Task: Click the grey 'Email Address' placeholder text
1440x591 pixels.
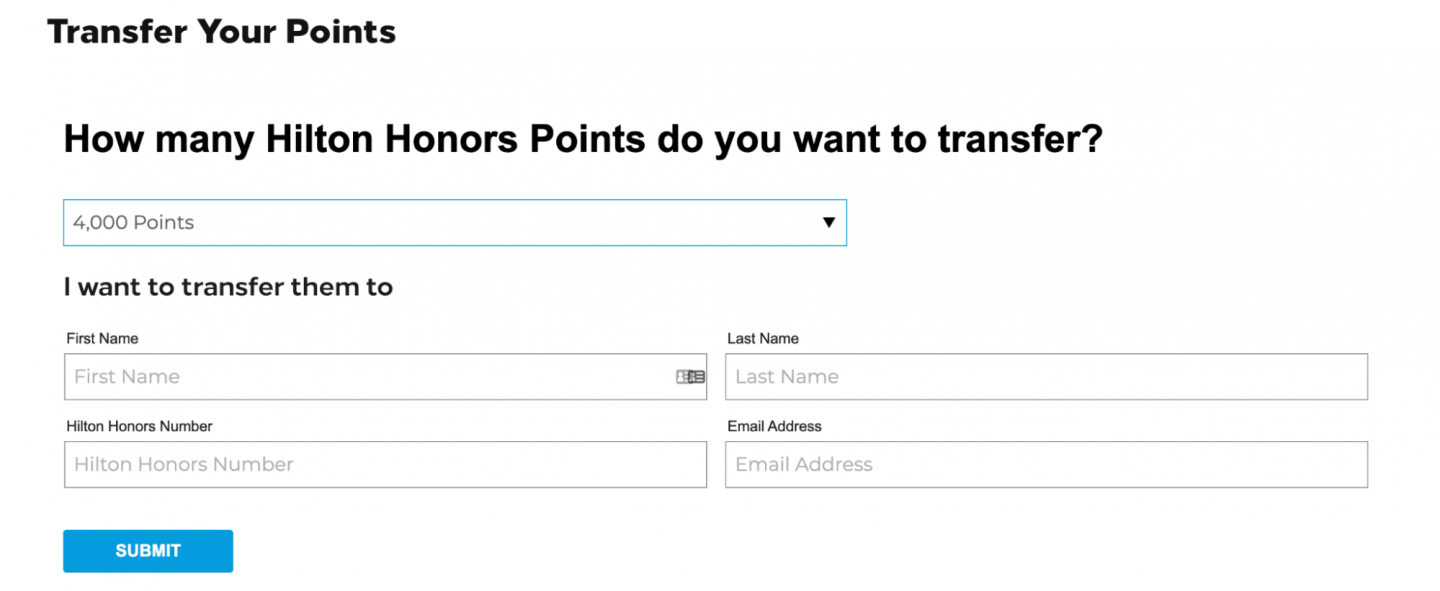Action: (x=804, y=465)
